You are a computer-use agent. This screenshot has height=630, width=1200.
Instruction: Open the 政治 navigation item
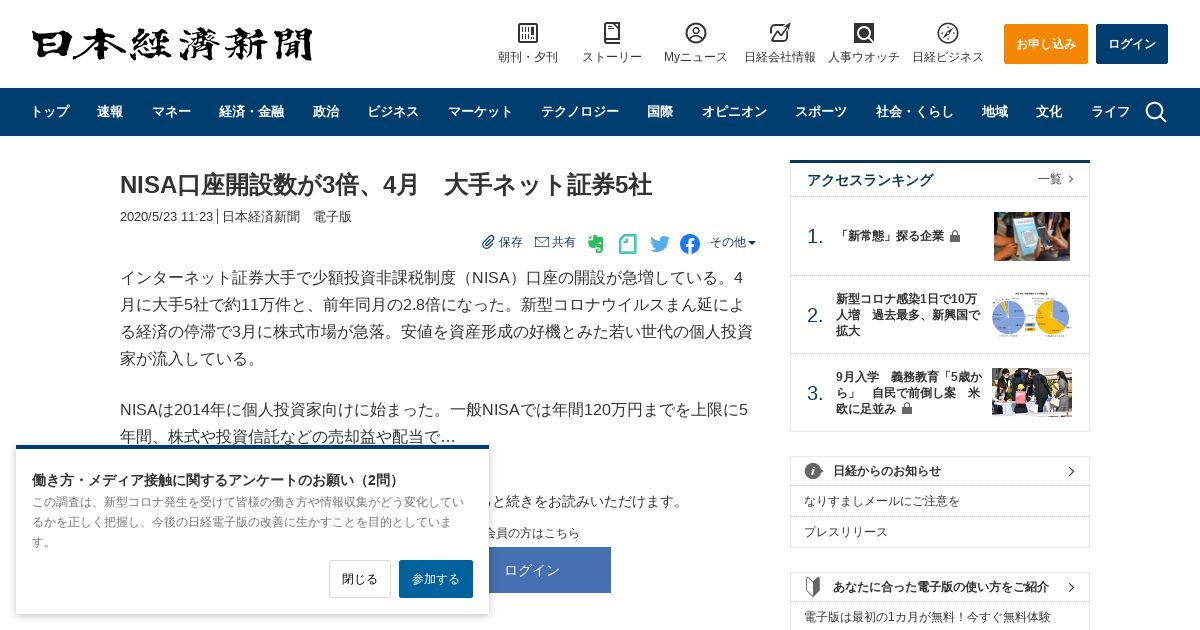coord(326,112)
